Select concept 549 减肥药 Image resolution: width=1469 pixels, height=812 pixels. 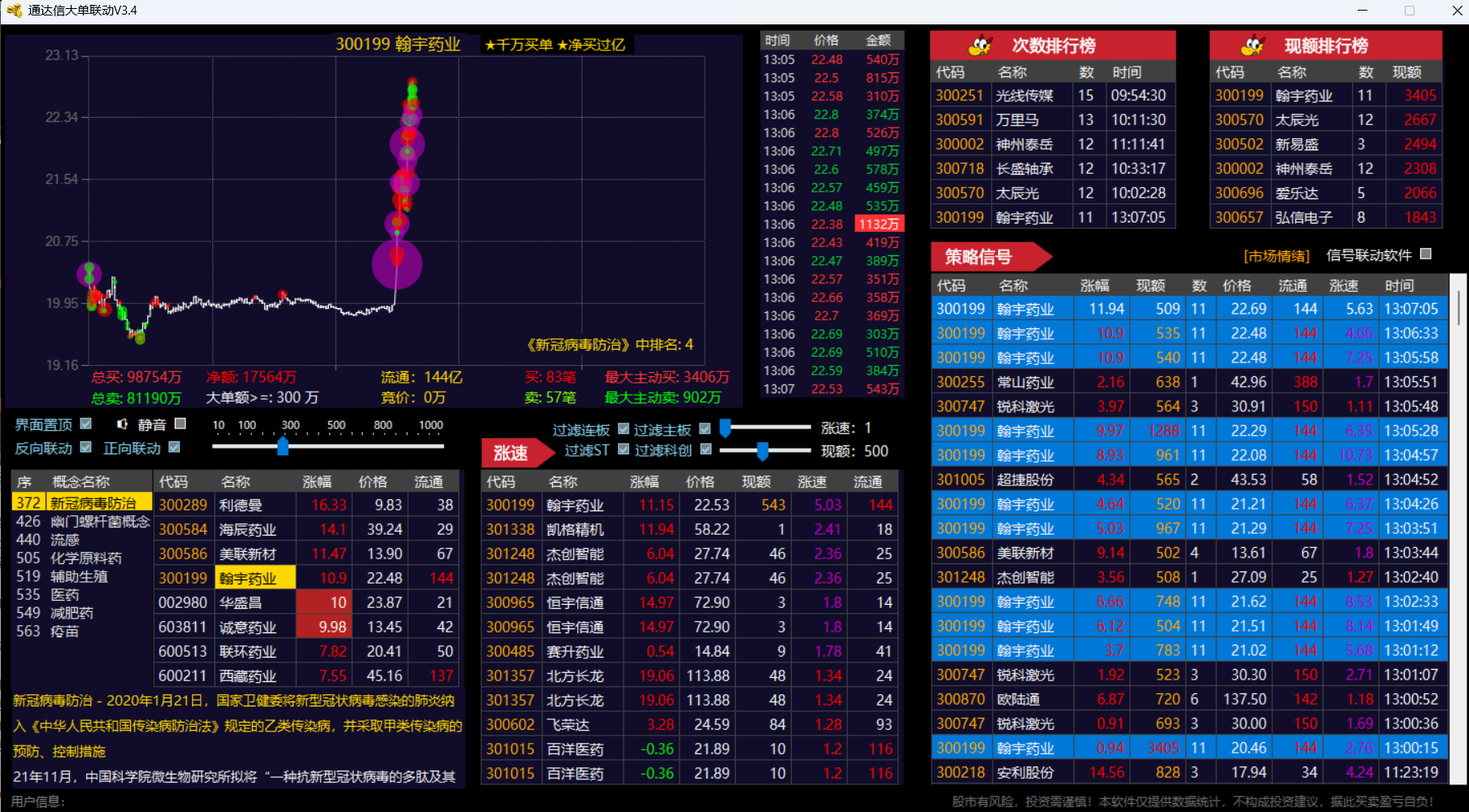pyautogui.click(x=82, y=612)
